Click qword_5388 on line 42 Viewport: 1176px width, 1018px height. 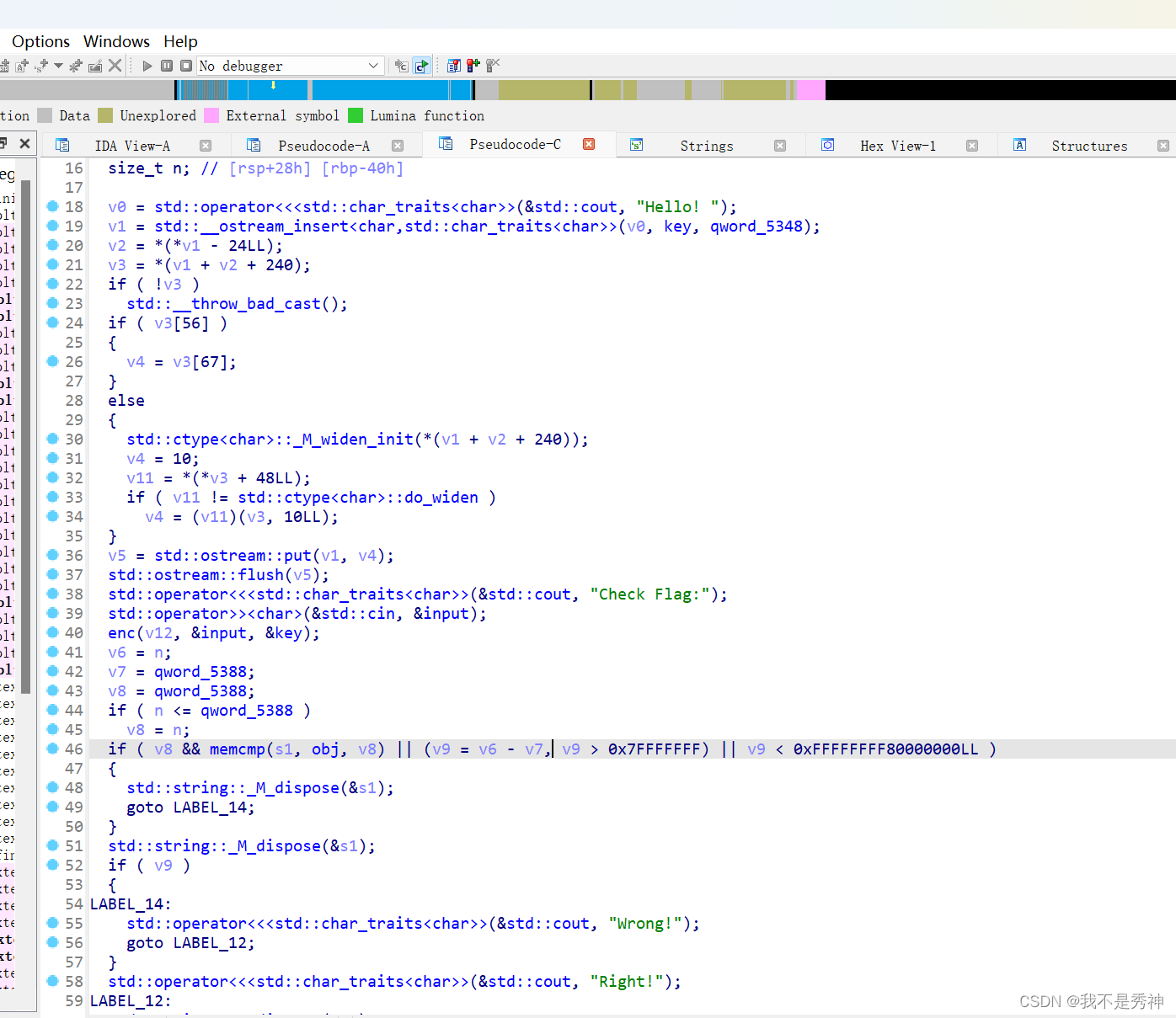[200, 672]
